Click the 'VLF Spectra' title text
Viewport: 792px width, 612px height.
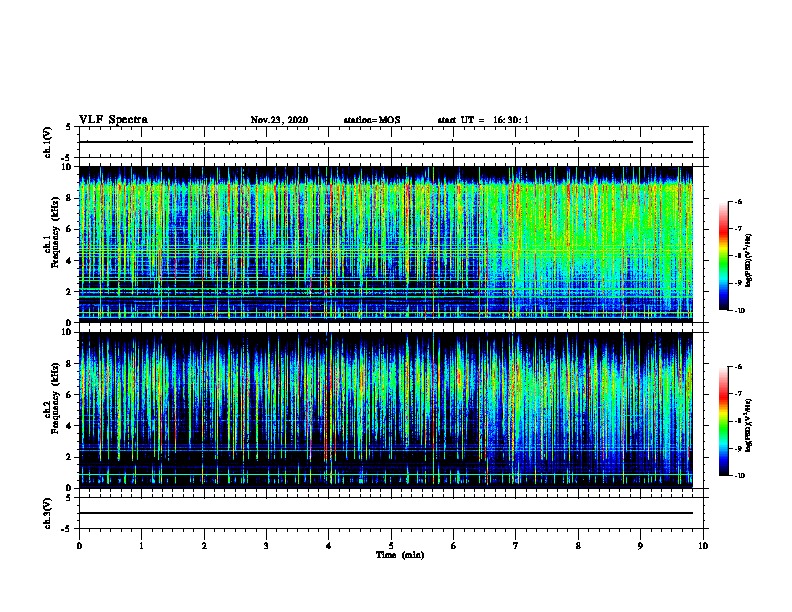(x=113, y=120)
